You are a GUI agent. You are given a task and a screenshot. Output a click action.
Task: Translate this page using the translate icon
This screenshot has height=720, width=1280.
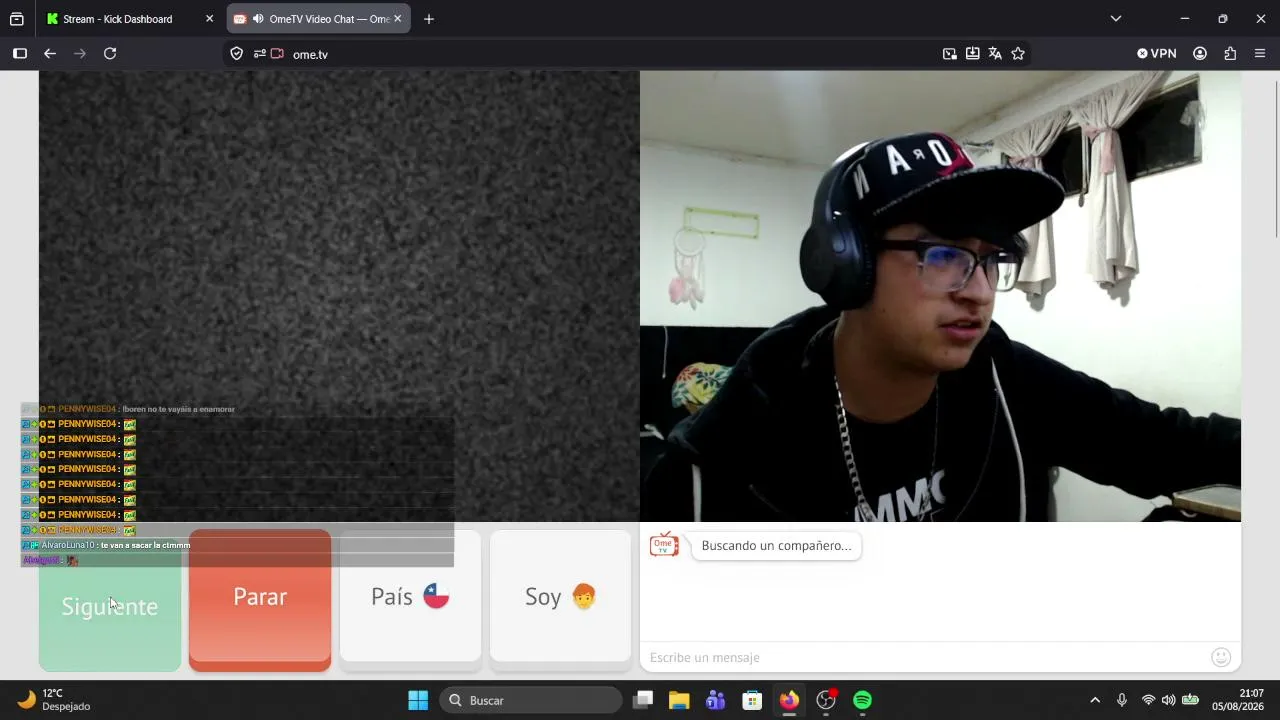[995, 54]
